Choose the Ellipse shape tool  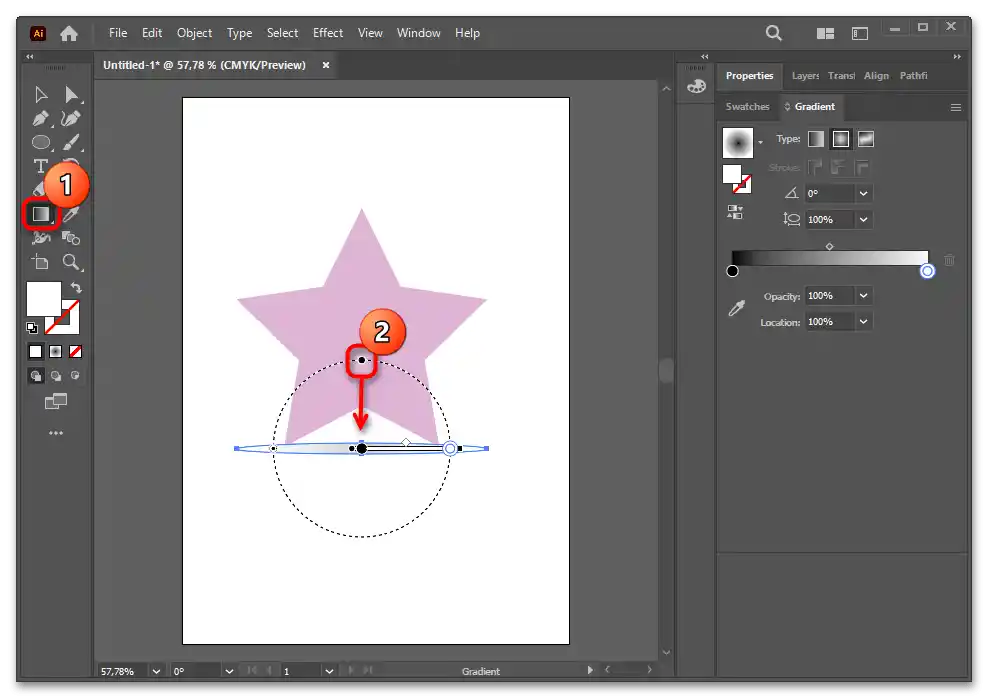[x=41, y=143]
